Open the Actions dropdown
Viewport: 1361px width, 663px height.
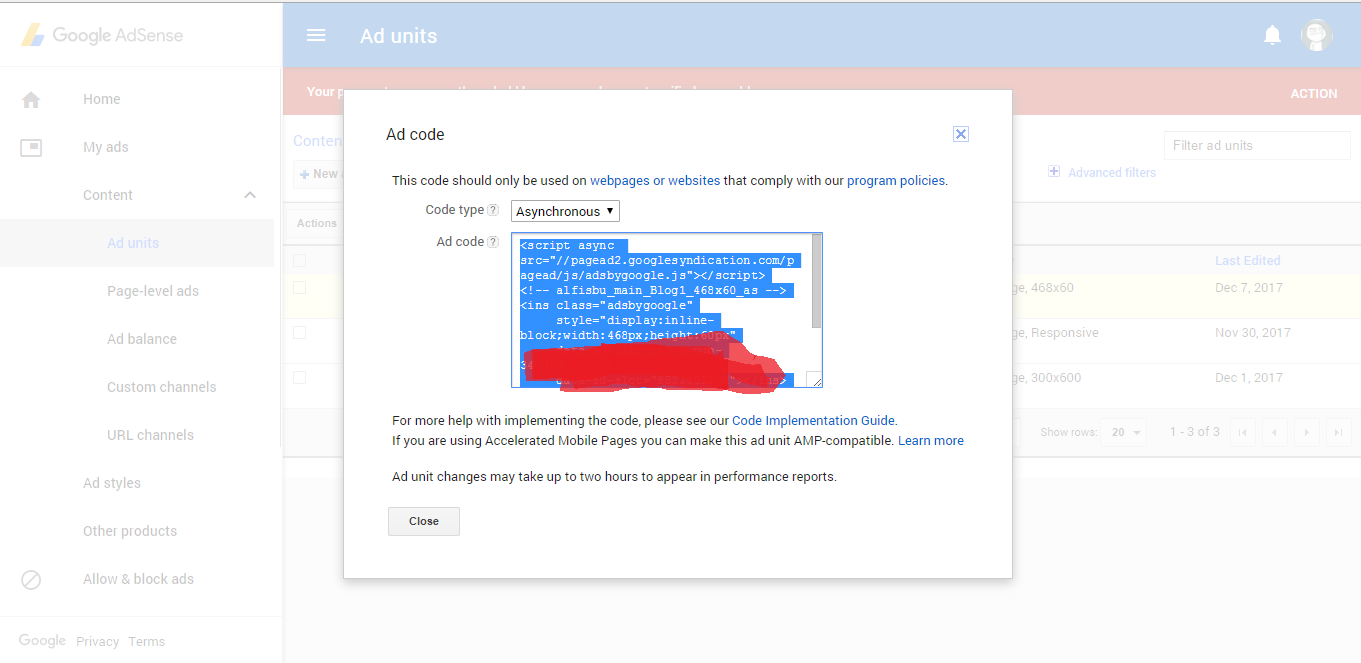316,223
